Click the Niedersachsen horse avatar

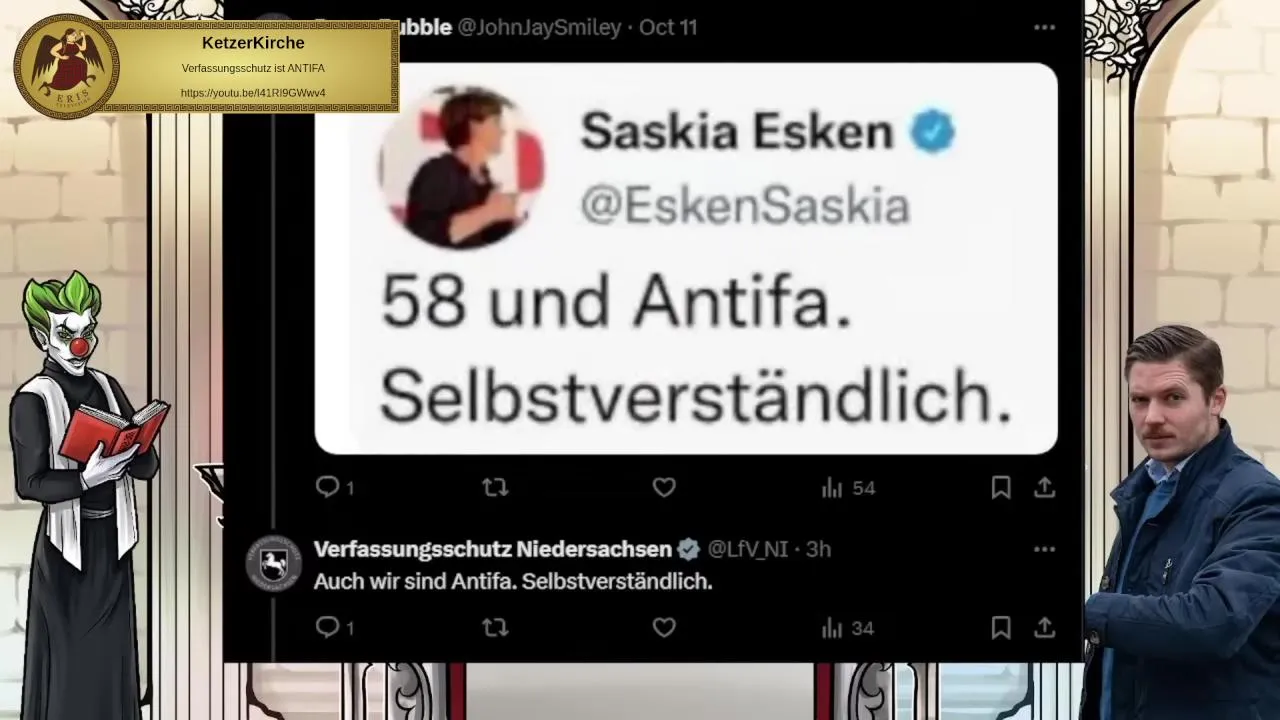[273, 564]
